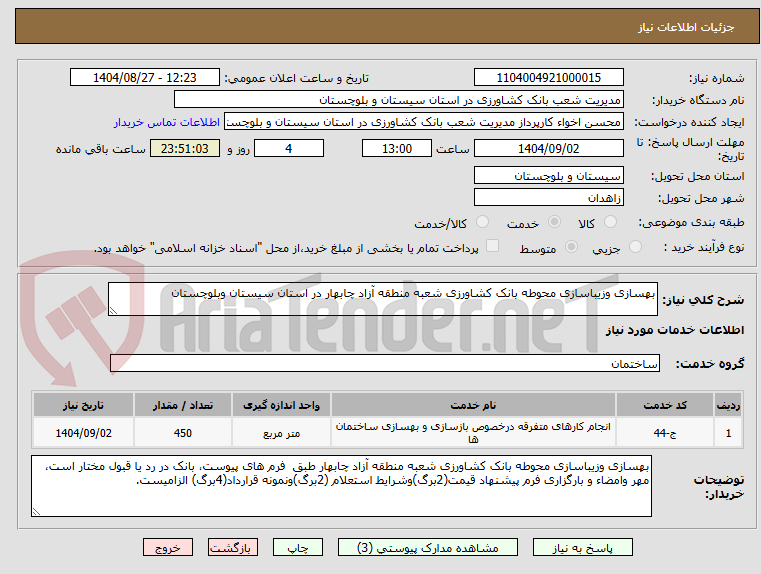761x574 pixels.
Task: Click the 'پاسخ به نیاز' button
Action: 582,547
